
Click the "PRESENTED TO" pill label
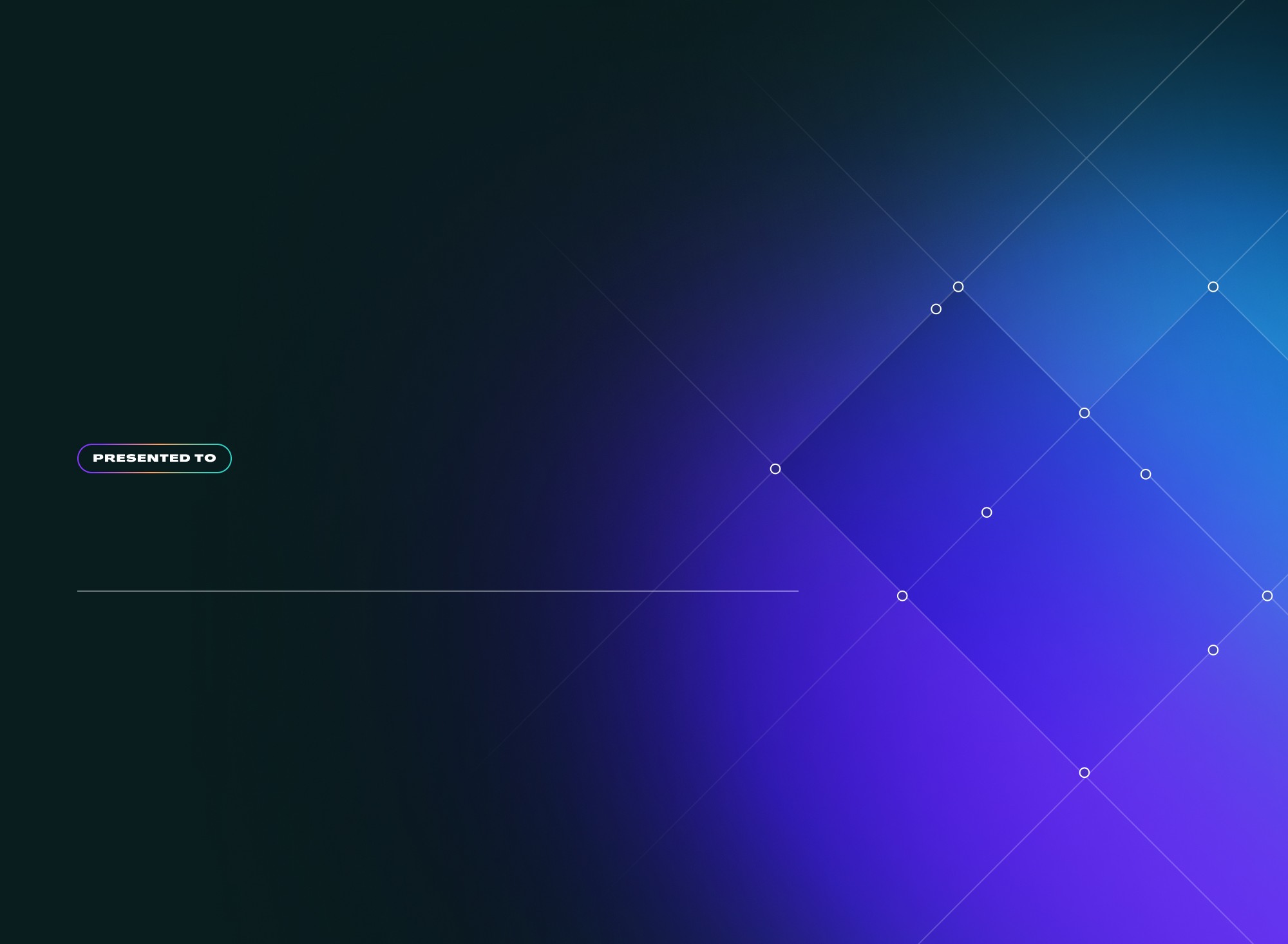pos(155,458)
